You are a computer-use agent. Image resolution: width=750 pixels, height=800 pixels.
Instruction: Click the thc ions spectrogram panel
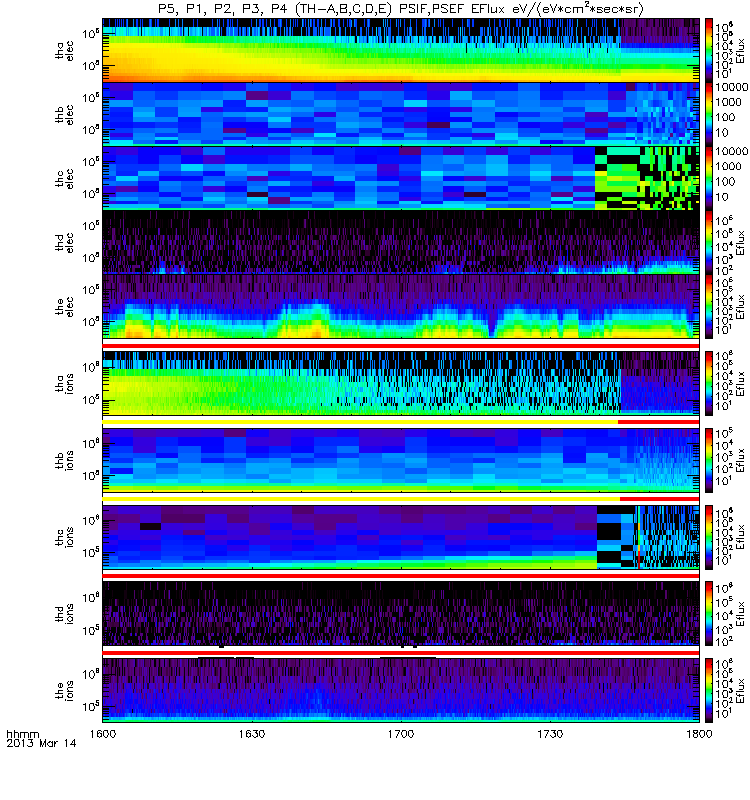[401, 537]
